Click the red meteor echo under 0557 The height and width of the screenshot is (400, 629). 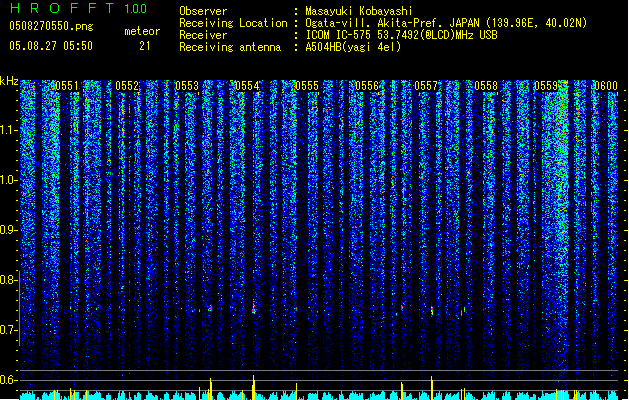click(x=432, y=311)
